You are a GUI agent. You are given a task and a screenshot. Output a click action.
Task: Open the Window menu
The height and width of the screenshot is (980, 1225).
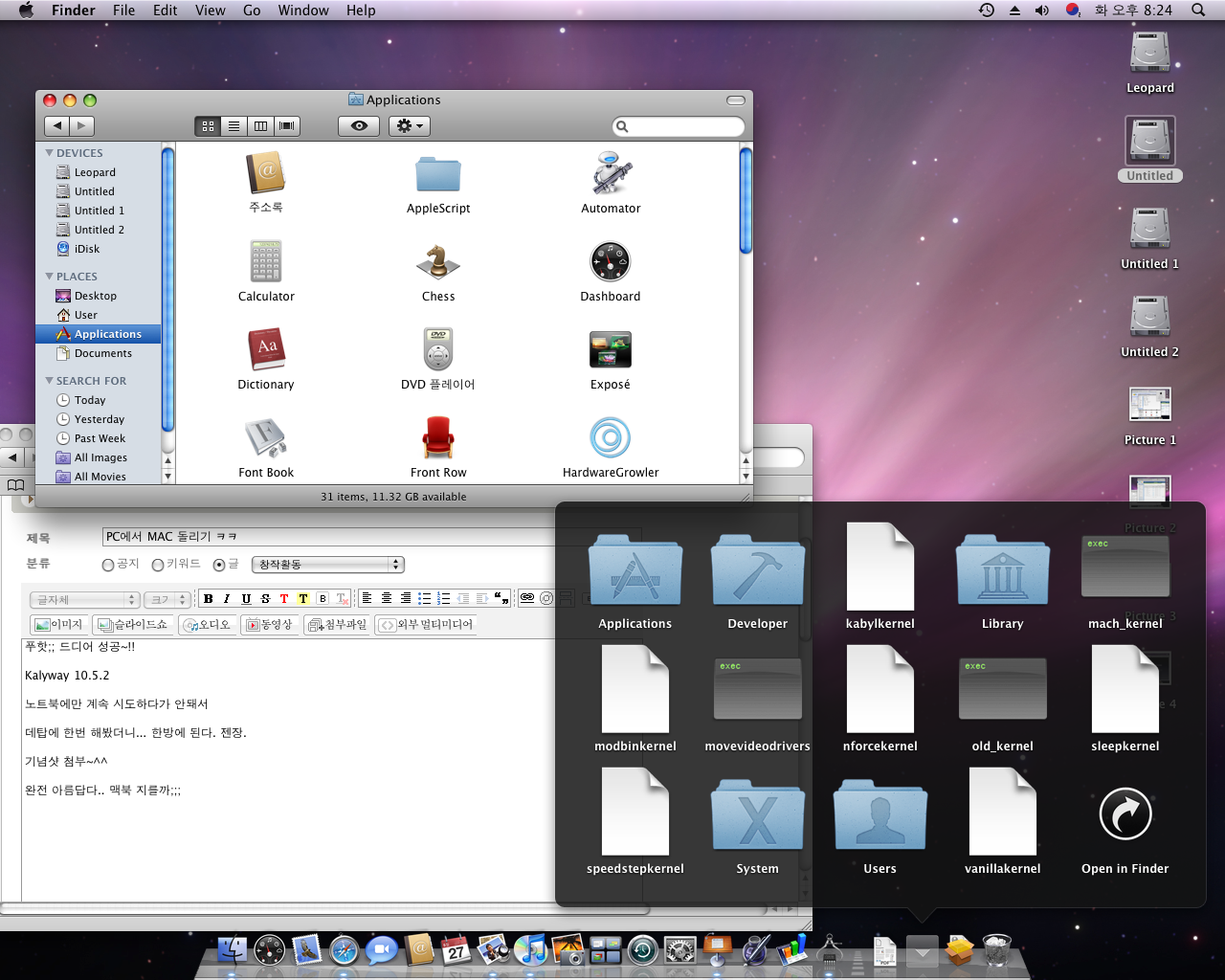(303, 11)
